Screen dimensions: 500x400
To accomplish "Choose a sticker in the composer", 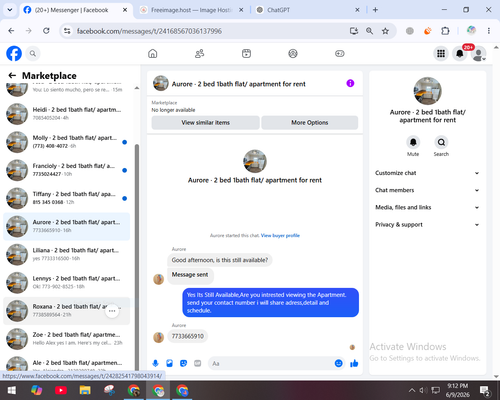I will [x=183, y=363].
